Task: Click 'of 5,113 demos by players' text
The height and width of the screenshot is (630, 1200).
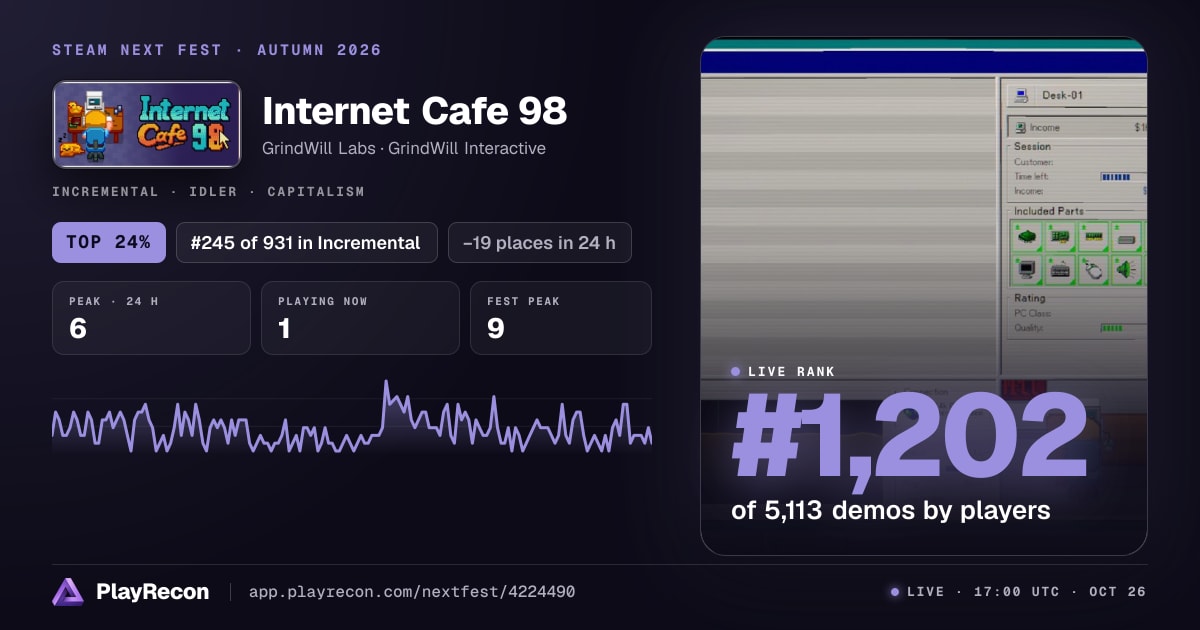Action: (x=891, y=510)
